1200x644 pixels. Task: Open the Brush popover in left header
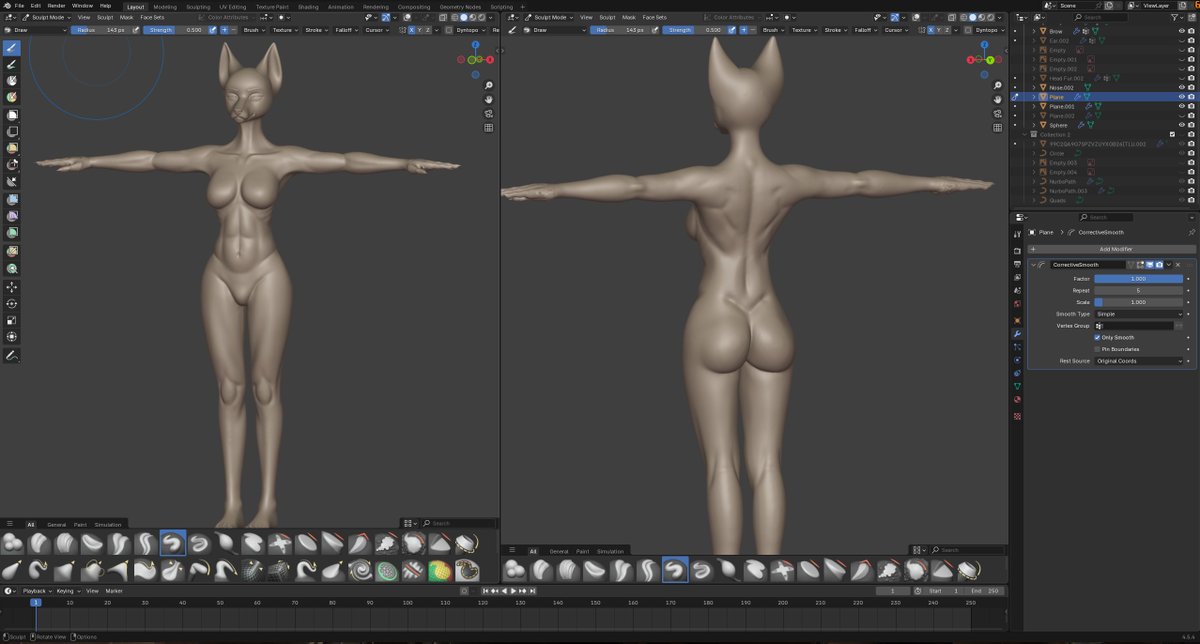click(x=254, y=30)
